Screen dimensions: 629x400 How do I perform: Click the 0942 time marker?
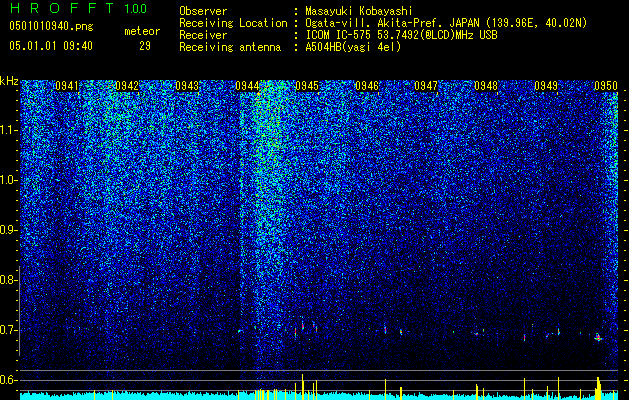(x=127, y=86)
